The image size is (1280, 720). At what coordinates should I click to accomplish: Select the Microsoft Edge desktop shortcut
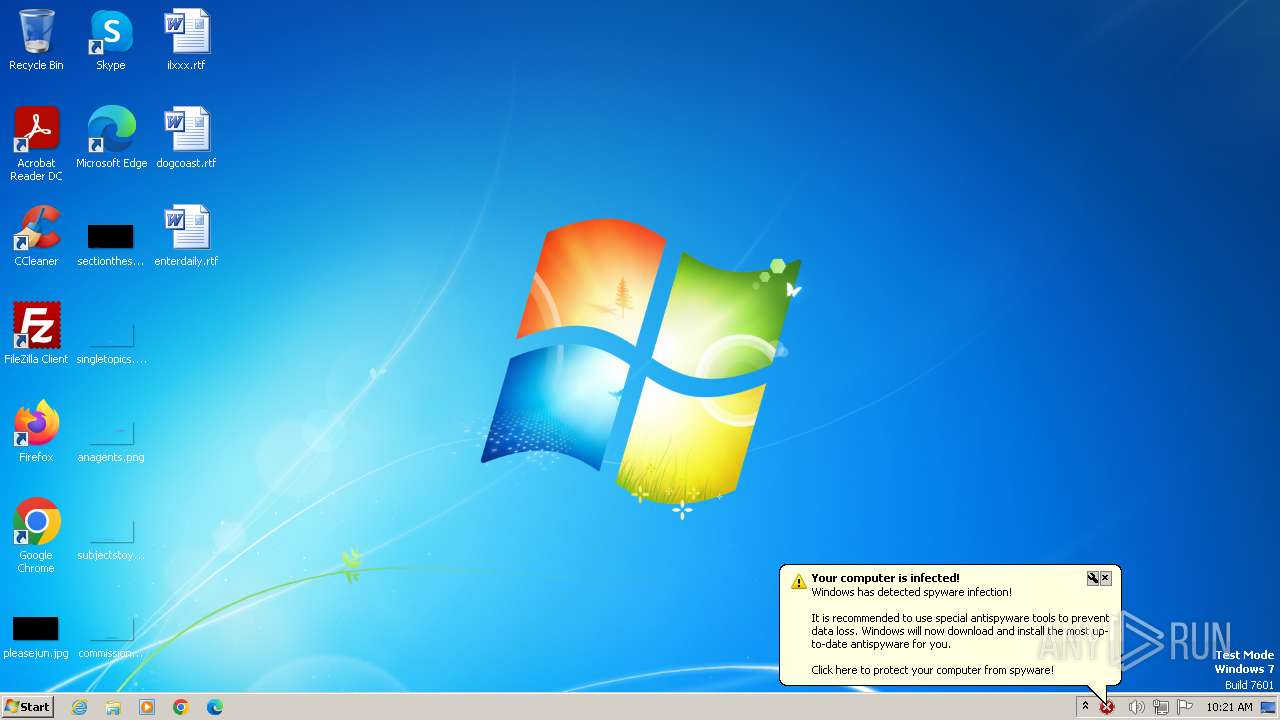(x=111, y=138)
